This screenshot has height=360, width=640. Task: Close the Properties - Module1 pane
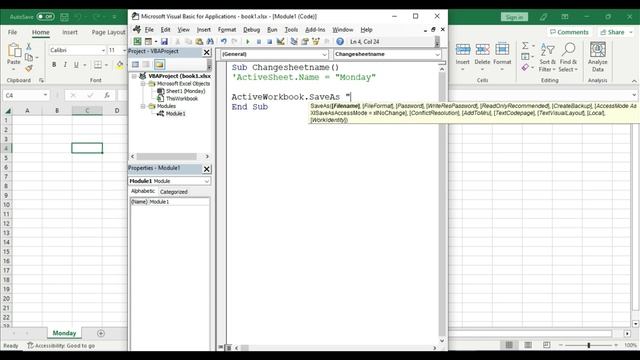pos(207,169)
